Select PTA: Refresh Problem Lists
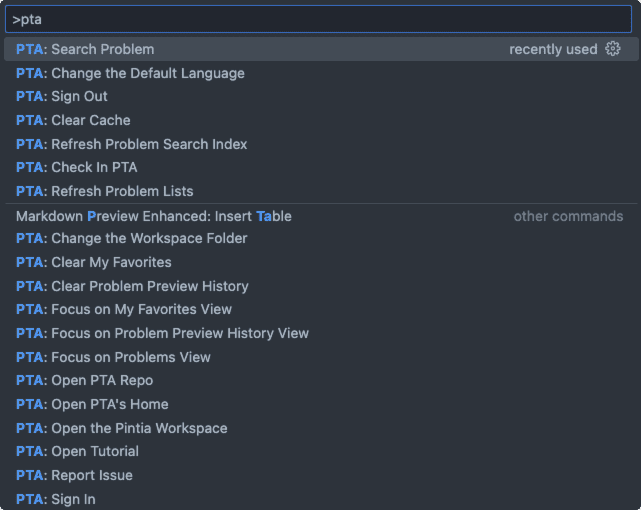The height and width of the screenshot is (510, 641). coord(321,191)
